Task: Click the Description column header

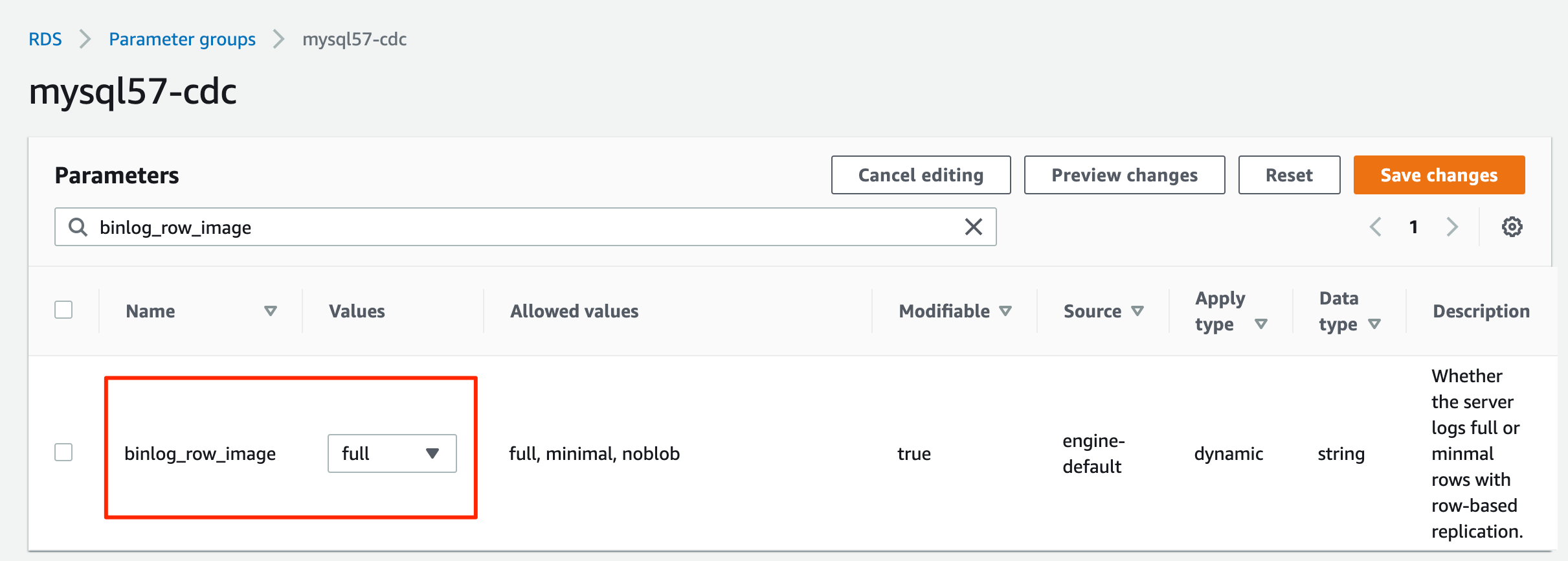Action: coord(1481,311)
